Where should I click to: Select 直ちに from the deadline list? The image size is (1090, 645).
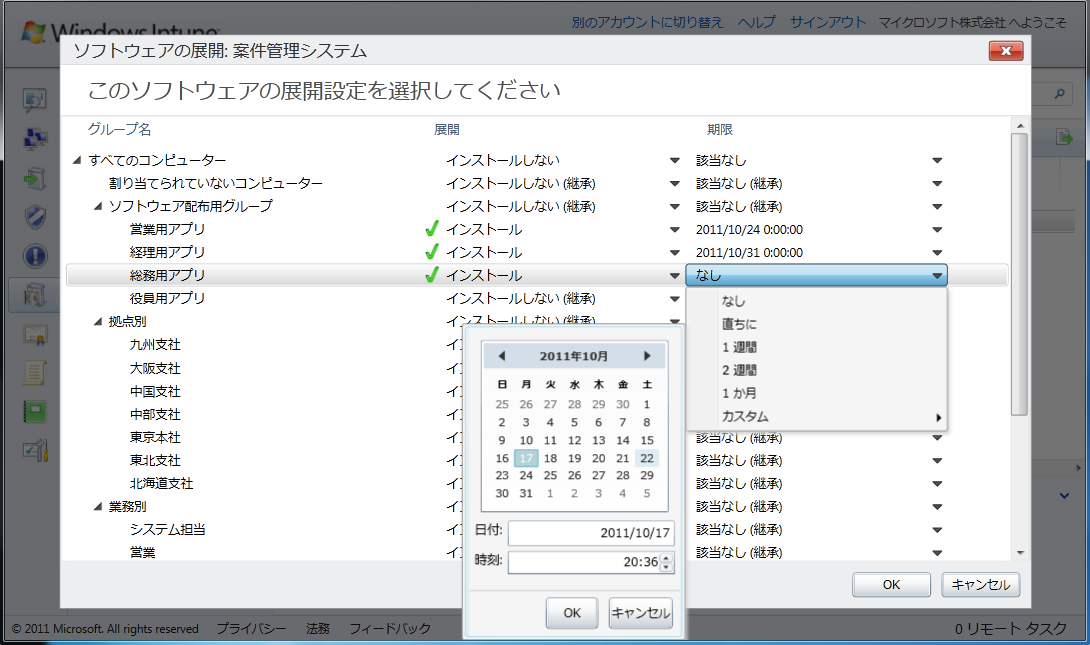click(x=739, y=324)
